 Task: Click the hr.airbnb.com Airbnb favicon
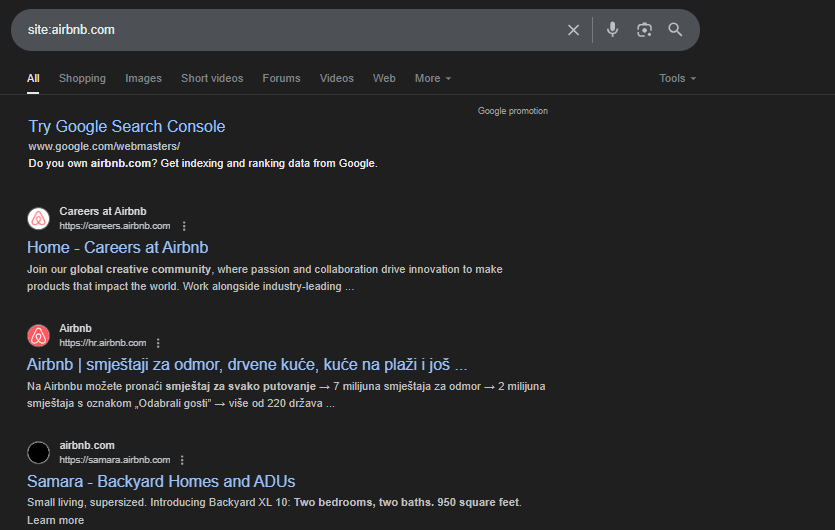38,335
